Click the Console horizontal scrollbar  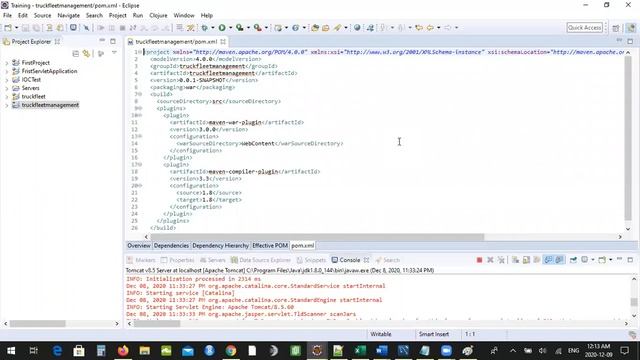tap(157, 324)
